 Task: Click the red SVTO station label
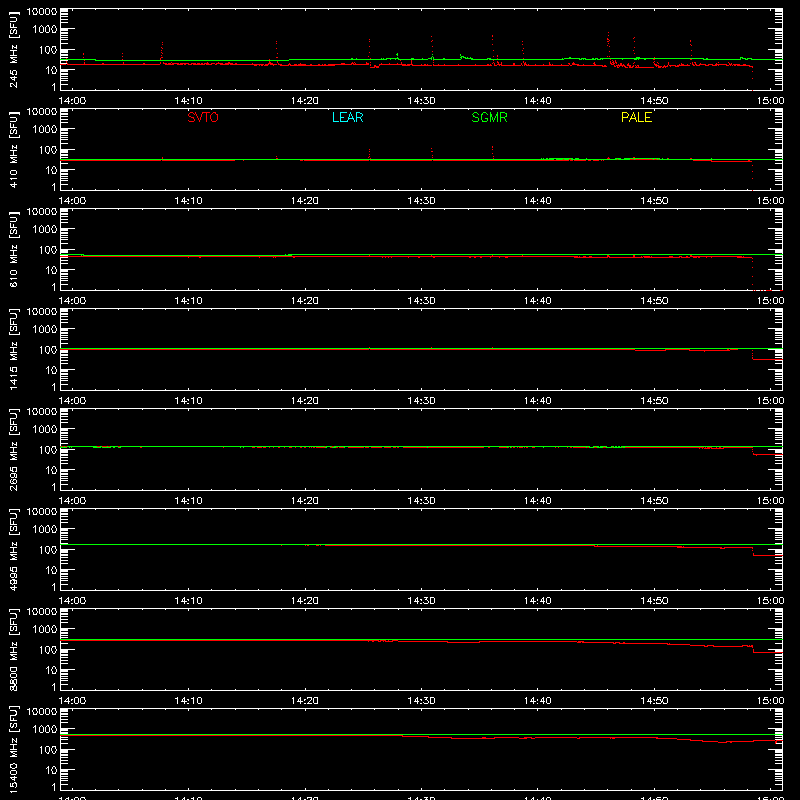pos(203,117)
